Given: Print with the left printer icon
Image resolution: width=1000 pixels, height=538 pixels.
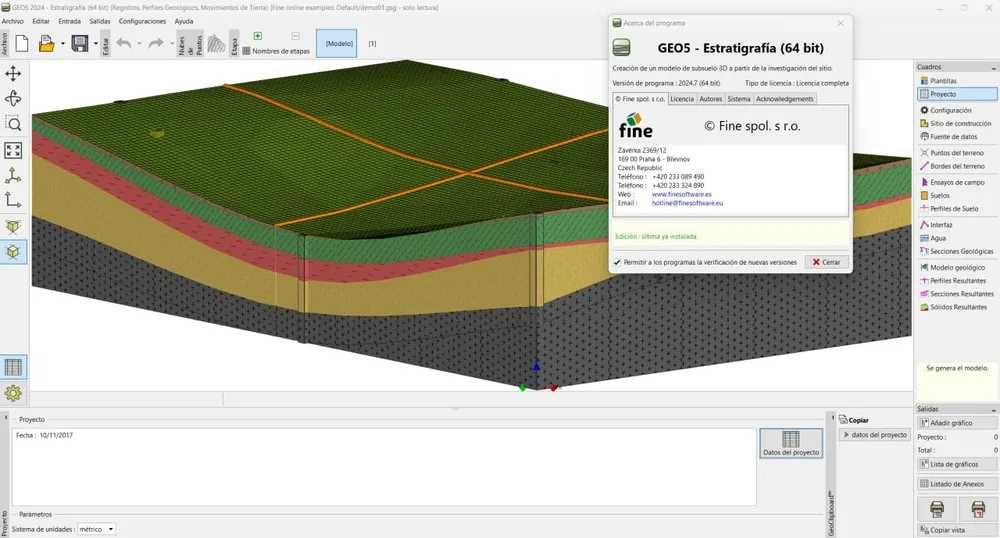Looking at the screenshot, I should (937, 509).
